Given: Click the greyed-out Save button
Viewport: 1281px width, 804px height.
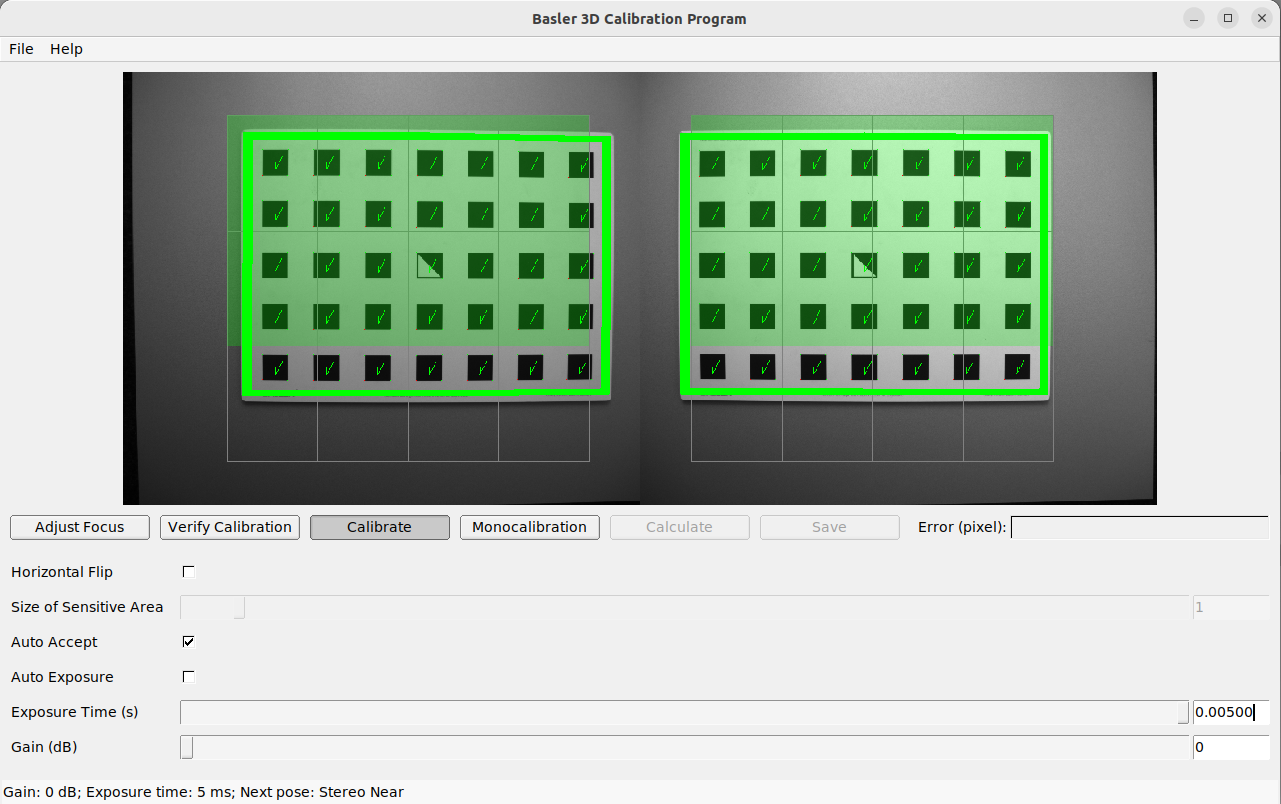Looking at the screenshot, I should pyautogui.click(x=829, y=527).
